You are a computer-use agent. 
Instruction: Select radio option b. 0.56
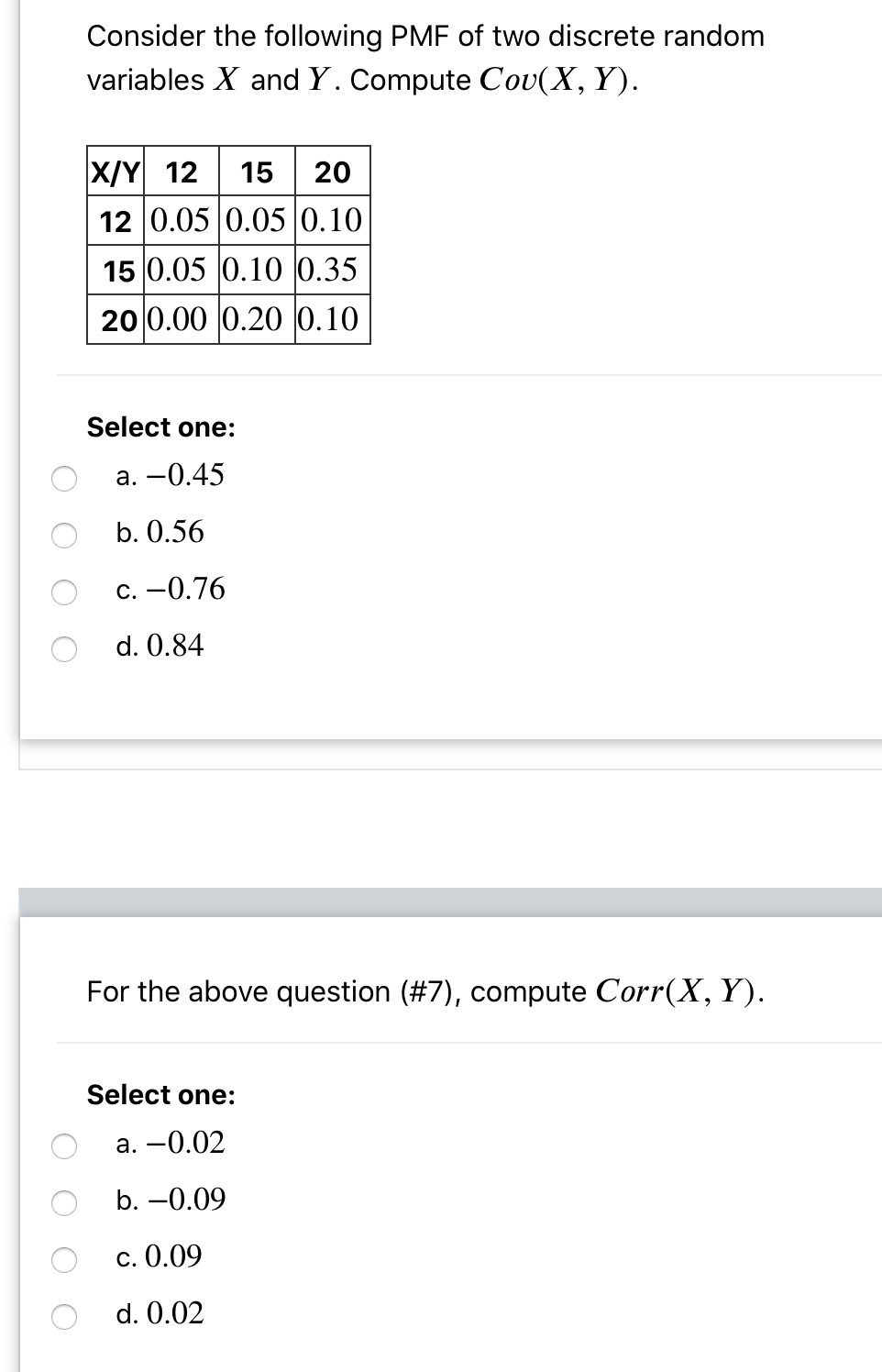pos(64,534)
